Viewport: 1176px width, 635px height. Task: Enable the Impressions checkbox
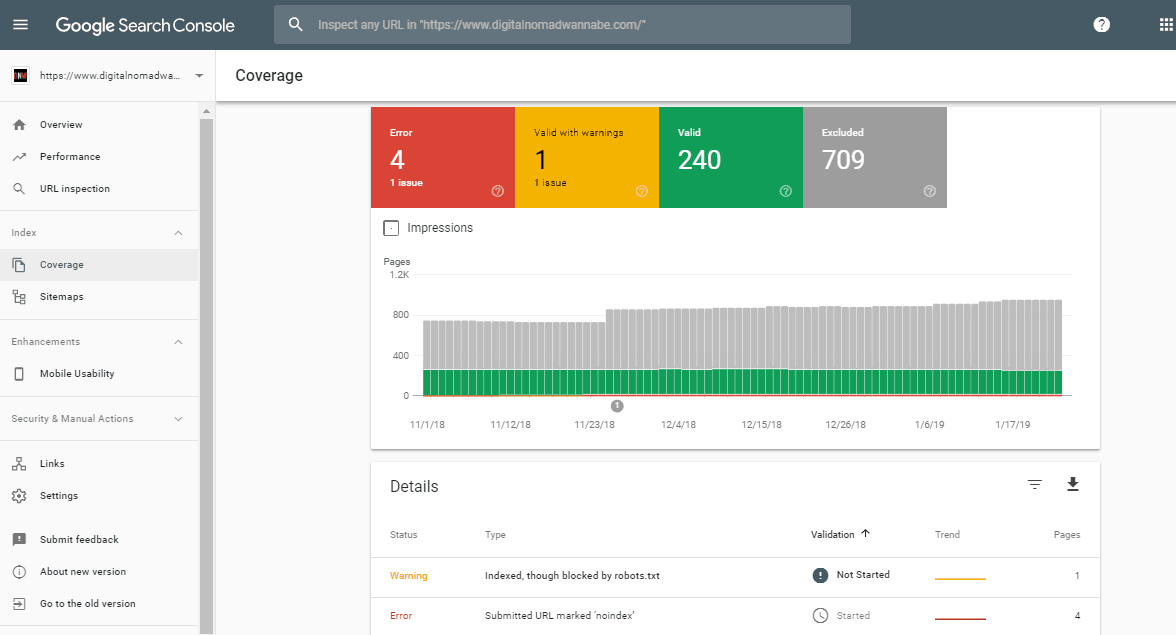[x=392, y=228]
